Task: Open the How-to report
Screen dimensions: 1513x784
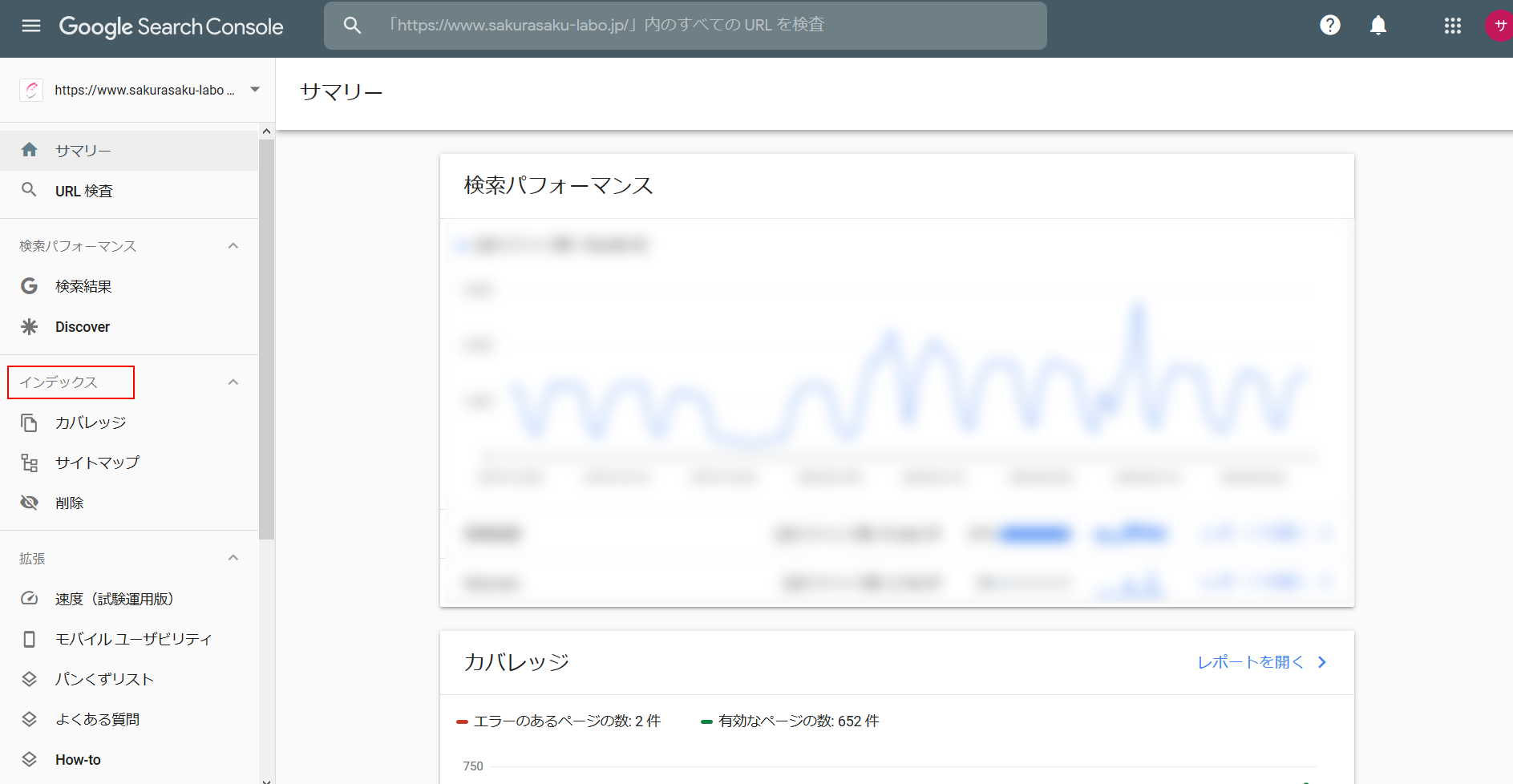Action: 129,759
